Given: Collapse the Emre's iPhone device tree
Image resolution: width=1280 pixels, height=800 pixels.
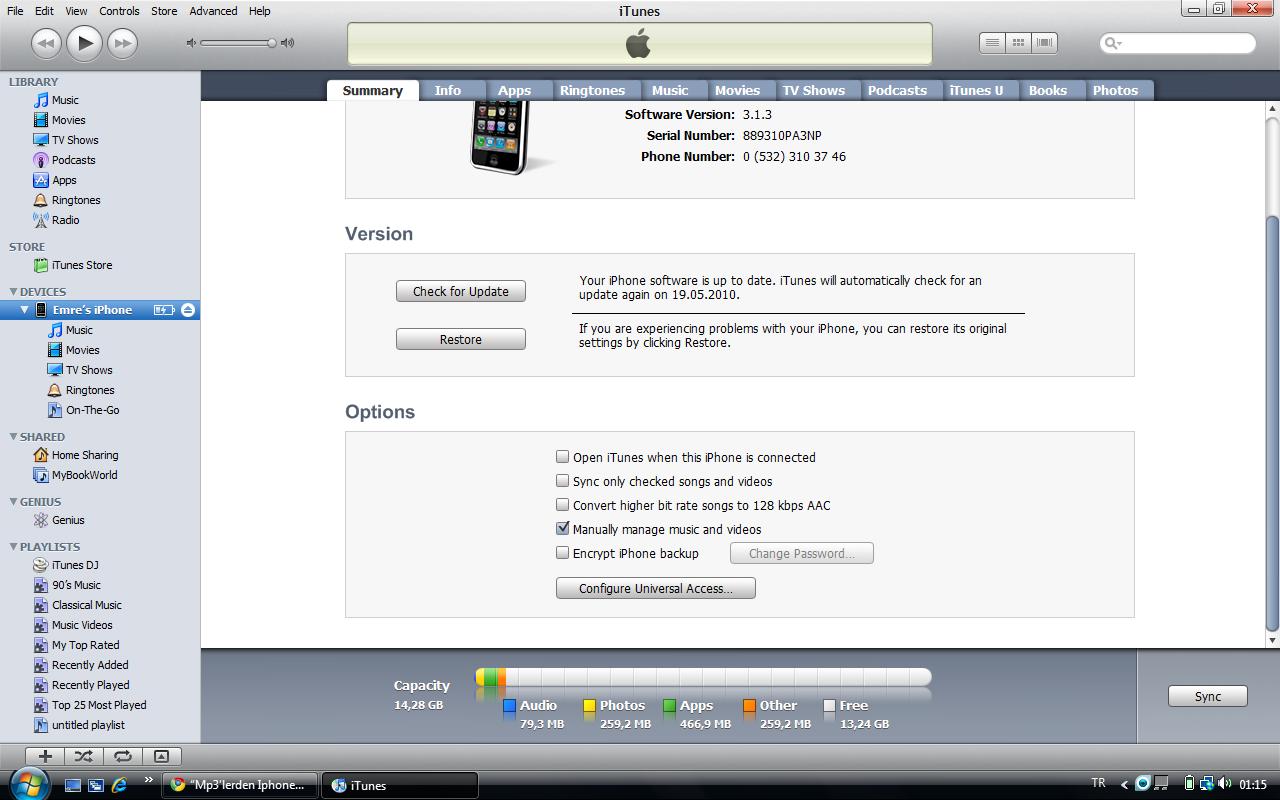Looking at the screenshot, I should coord(25,310).
